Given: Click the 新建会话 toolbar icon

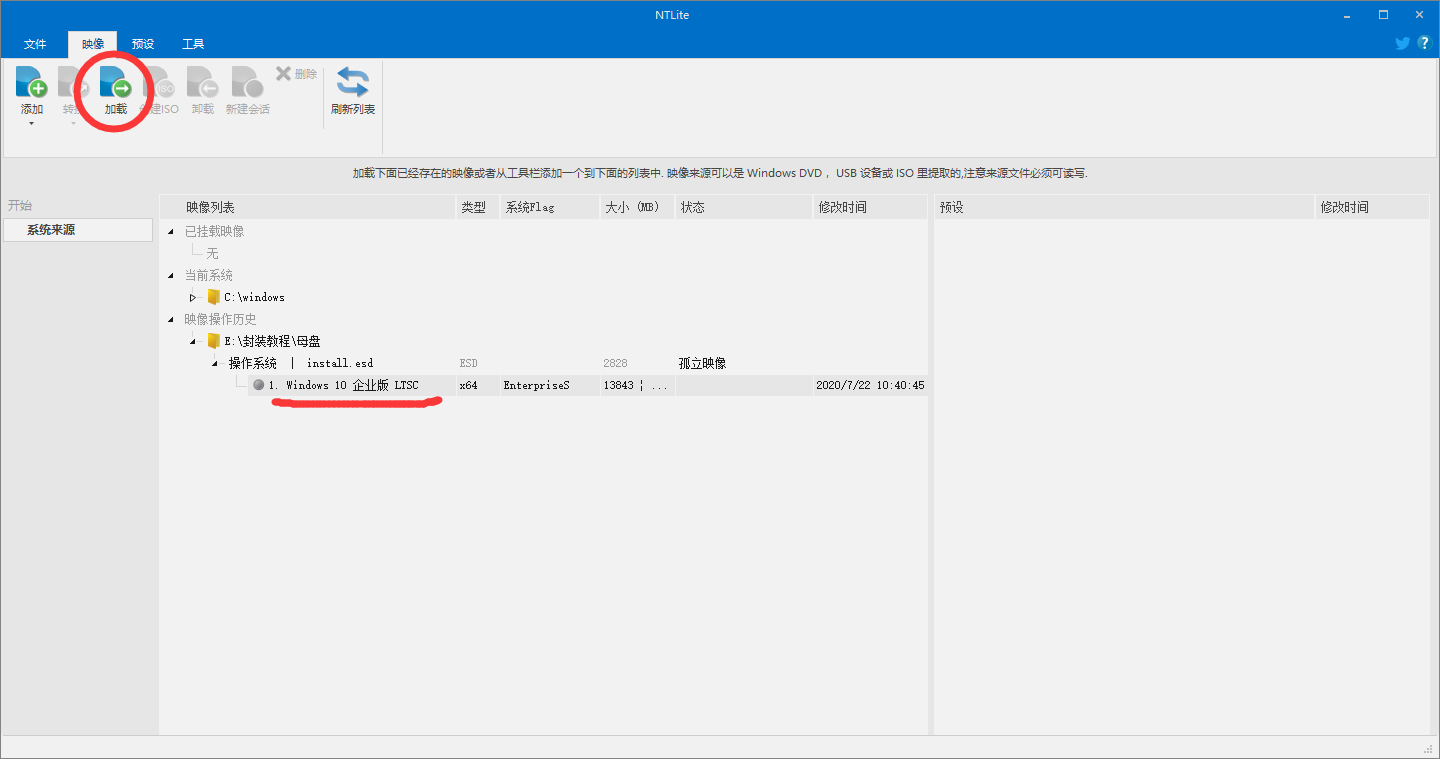Looking at the screenshot, I should pyautogui.click(x=247, y=81).
